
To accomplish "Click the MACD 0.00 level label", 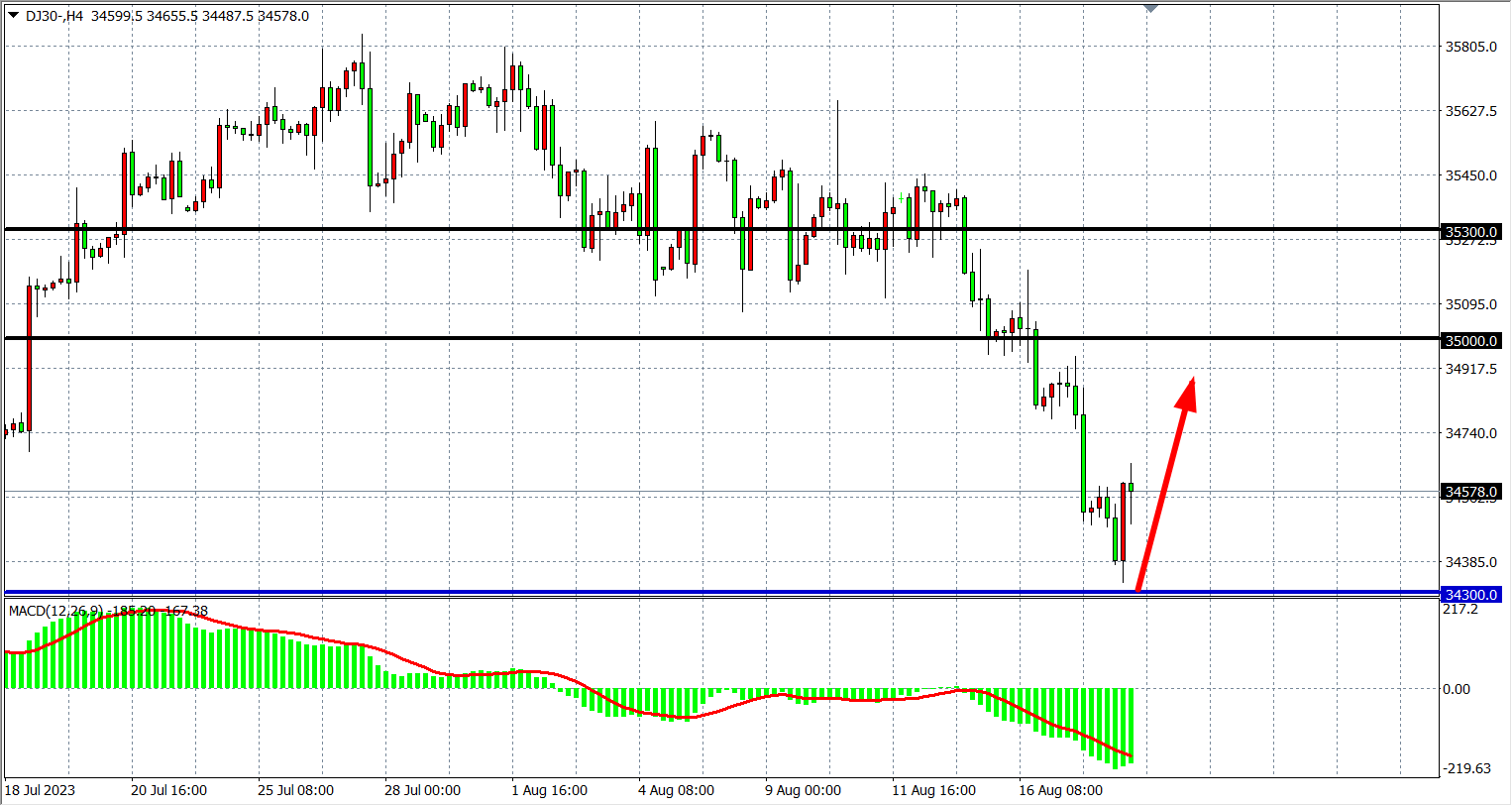I will pos(1456,689).
